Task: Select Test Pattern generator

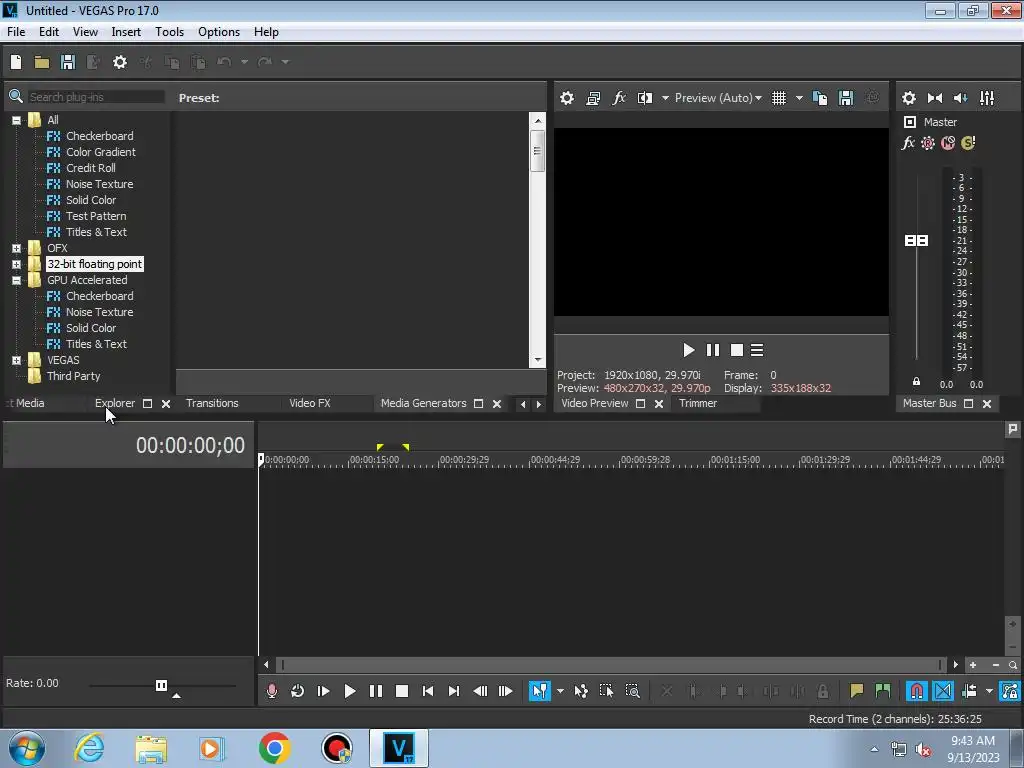Action: point(96,216)
